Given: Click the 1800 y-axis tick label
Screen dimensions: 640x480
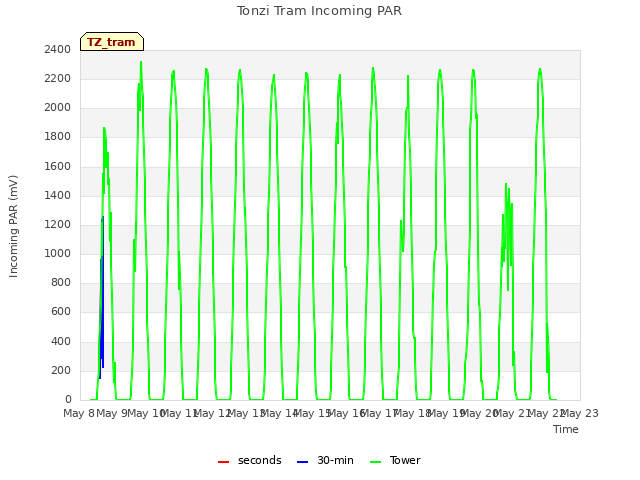Looking at the screenshot, I should tap(58, 137).
